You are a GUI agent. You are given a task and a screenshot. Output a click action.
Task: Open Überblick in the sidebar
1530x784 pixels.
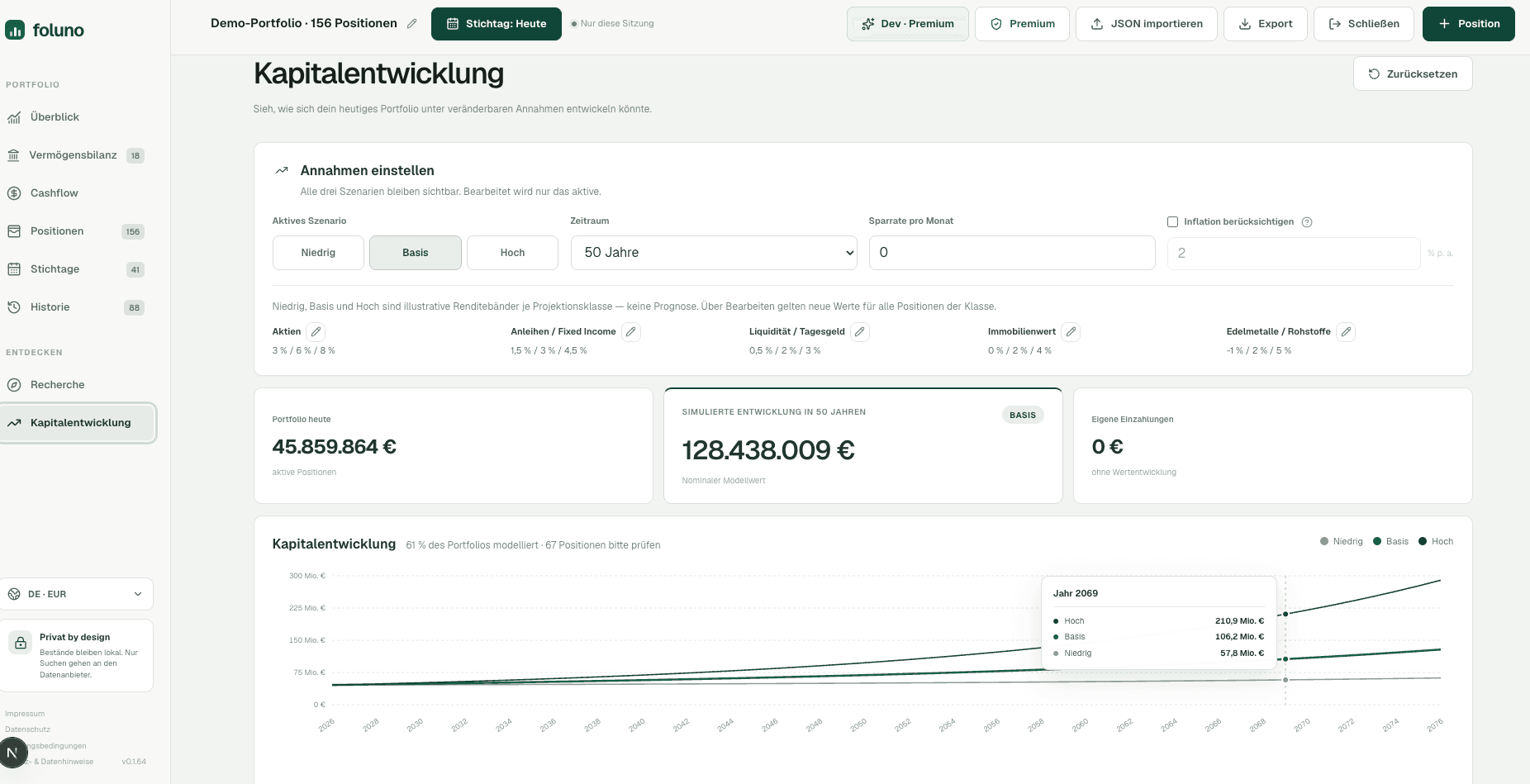(x=78, y=117)
